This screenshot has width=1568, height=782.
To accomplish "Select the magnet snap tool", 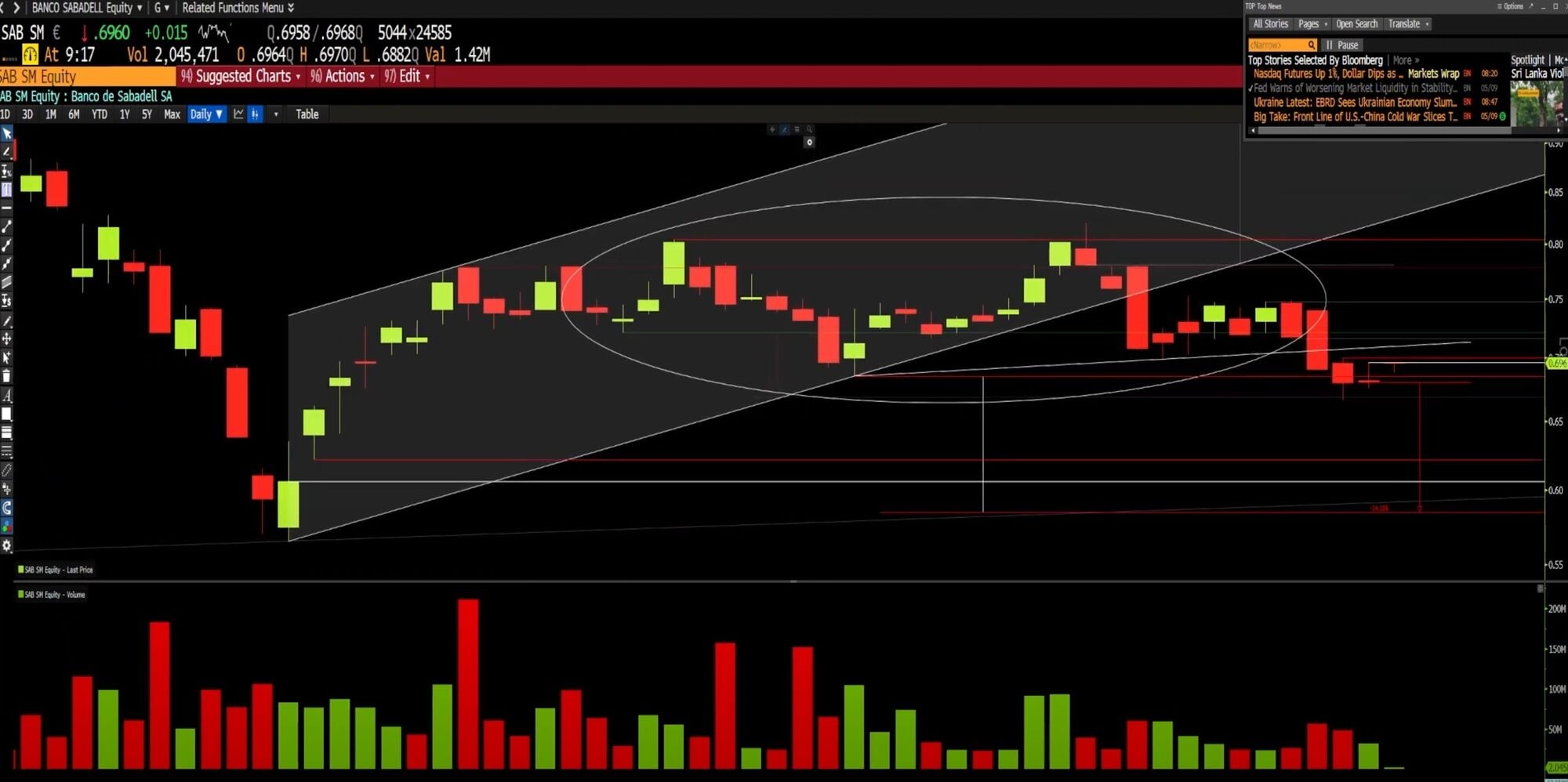I will pos(7,508).
